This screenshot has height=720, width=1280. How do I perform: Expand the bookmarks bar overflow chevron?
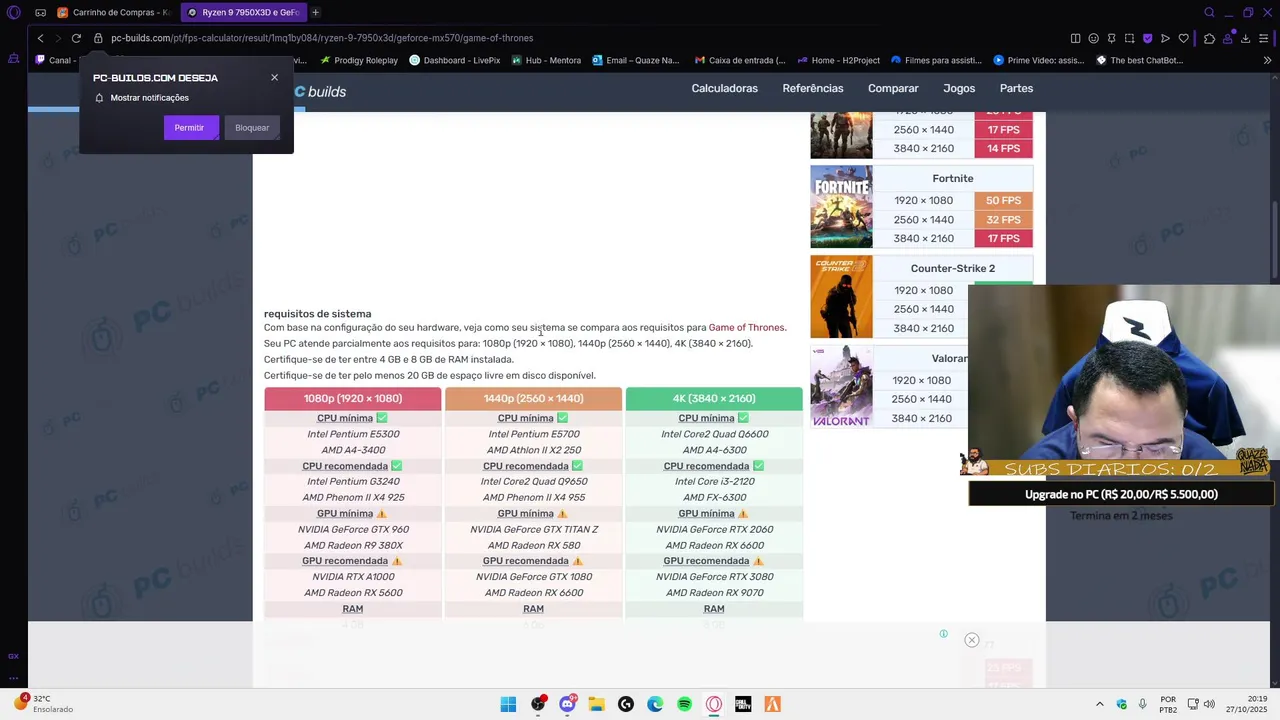click(x=1267, y=60)
